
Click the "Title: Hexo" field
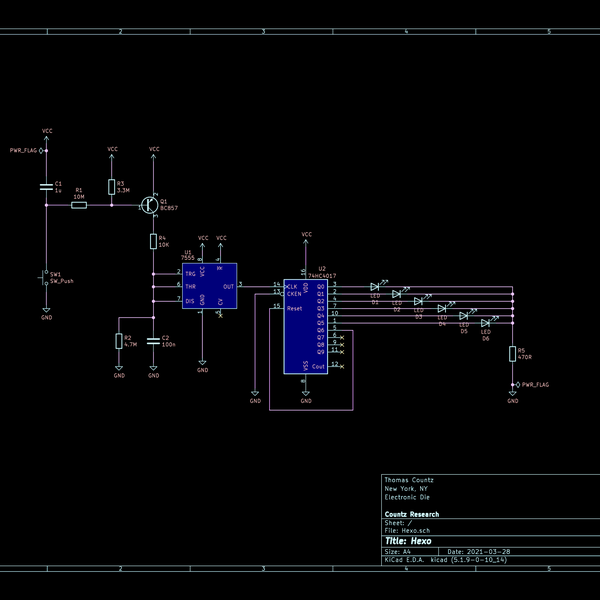[x=408, y=541]
